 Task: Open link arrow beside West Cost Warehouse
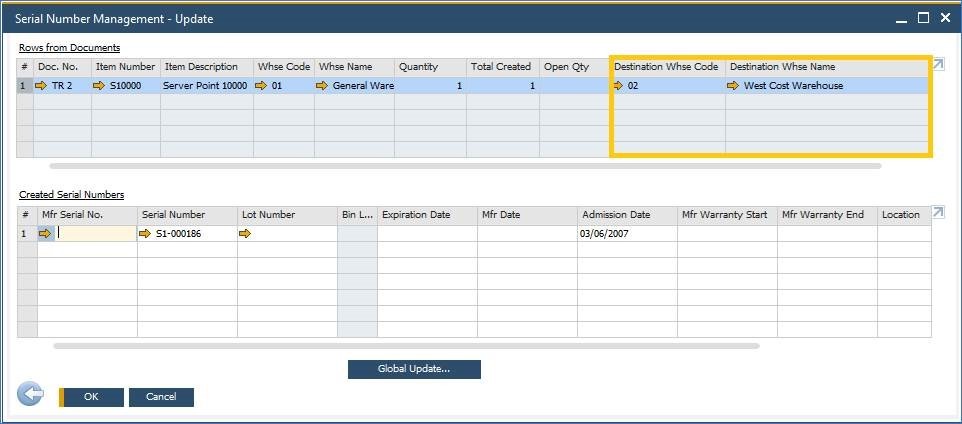734,86
